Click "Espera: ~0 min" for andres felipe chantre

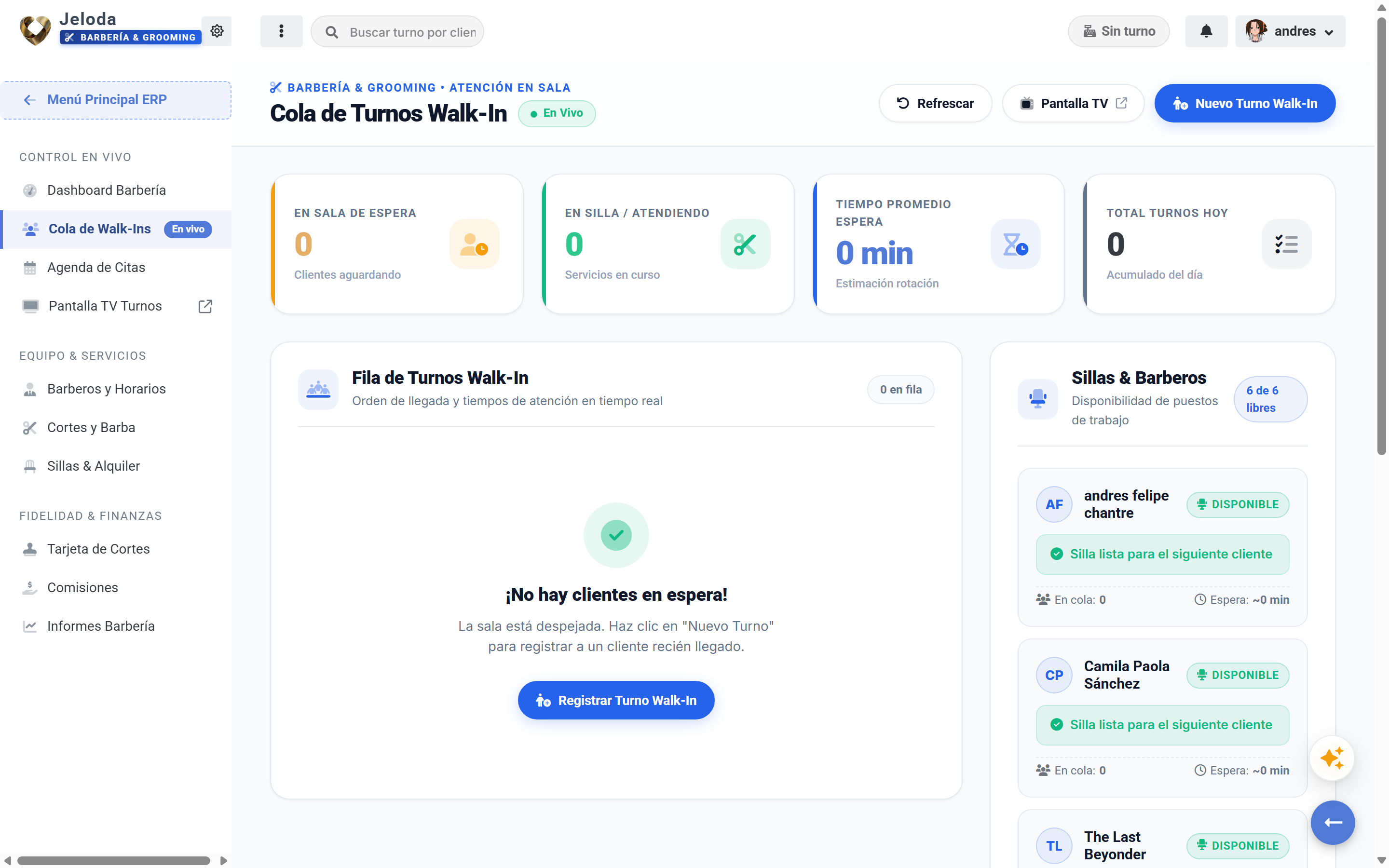coord(1242,600)
